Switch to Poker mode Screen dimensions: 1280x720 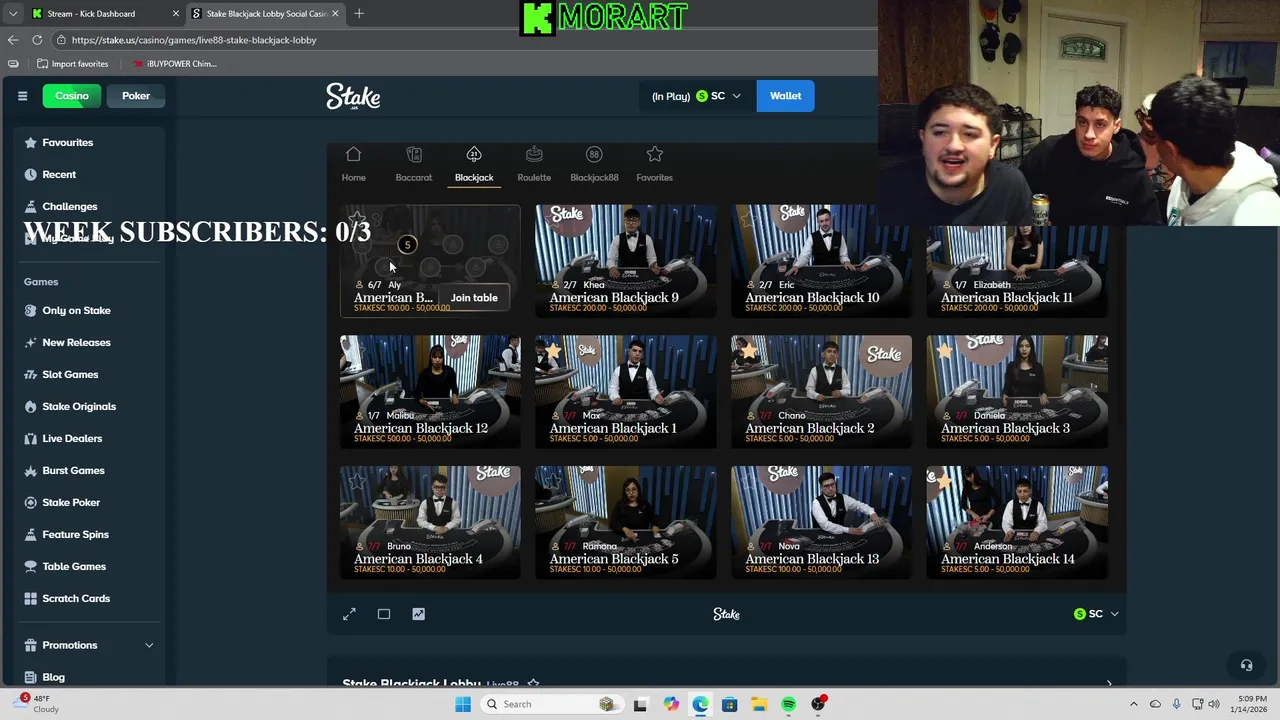[136, 96]
